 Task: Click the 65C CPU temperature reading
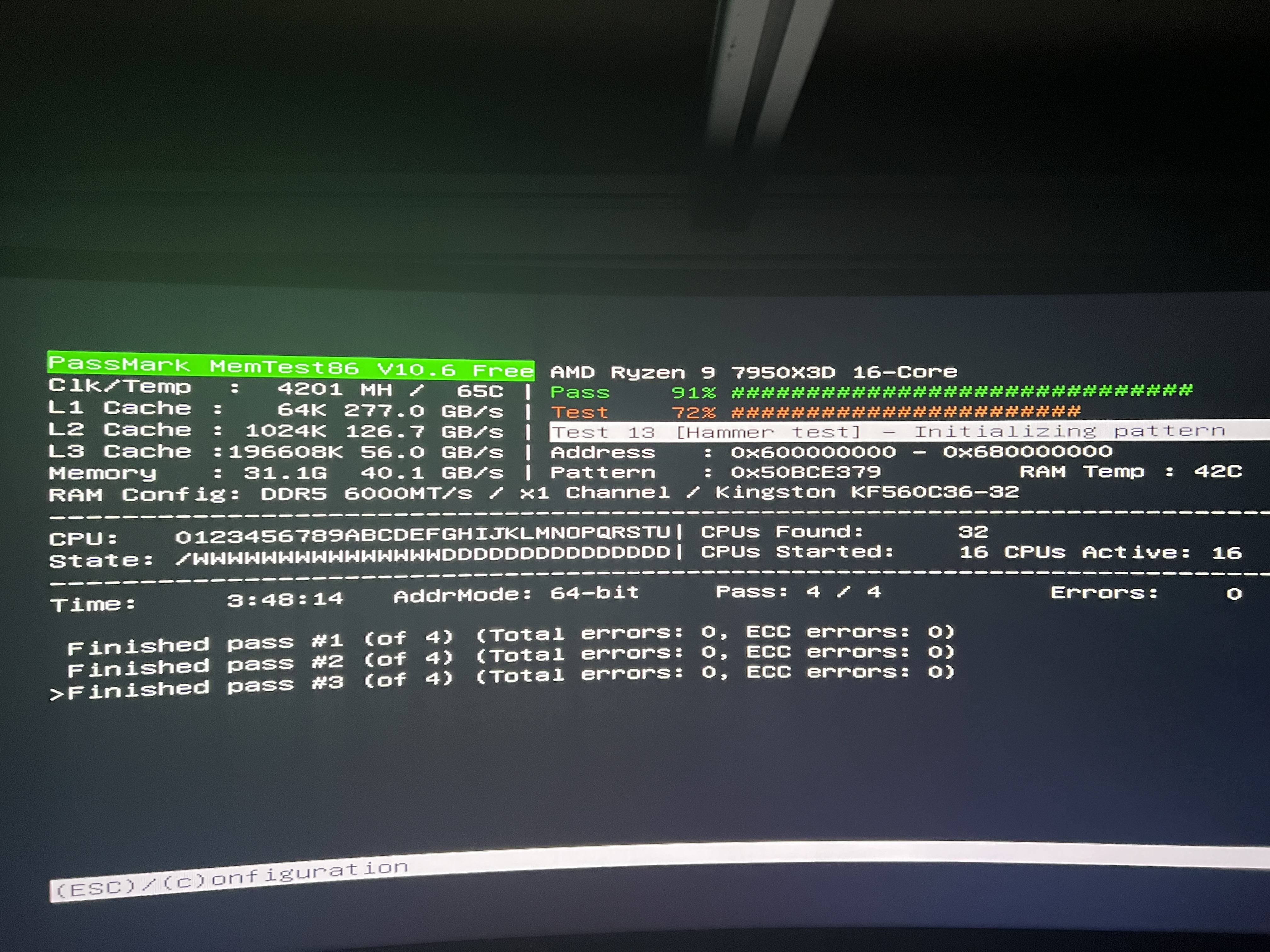pos(479,391)
